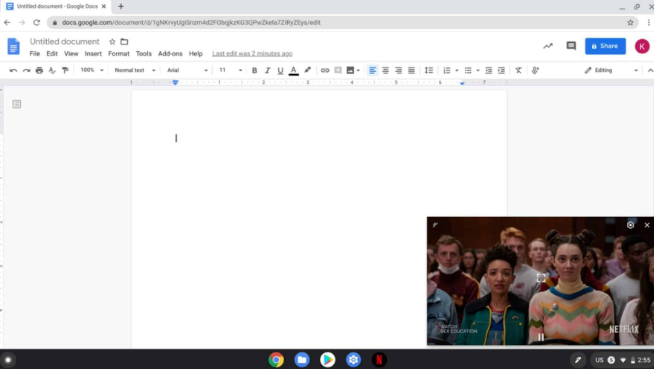Open the Tools menu
Image resolution: width=654 pixels, height=369 pixels.
(x=143, y=54)
